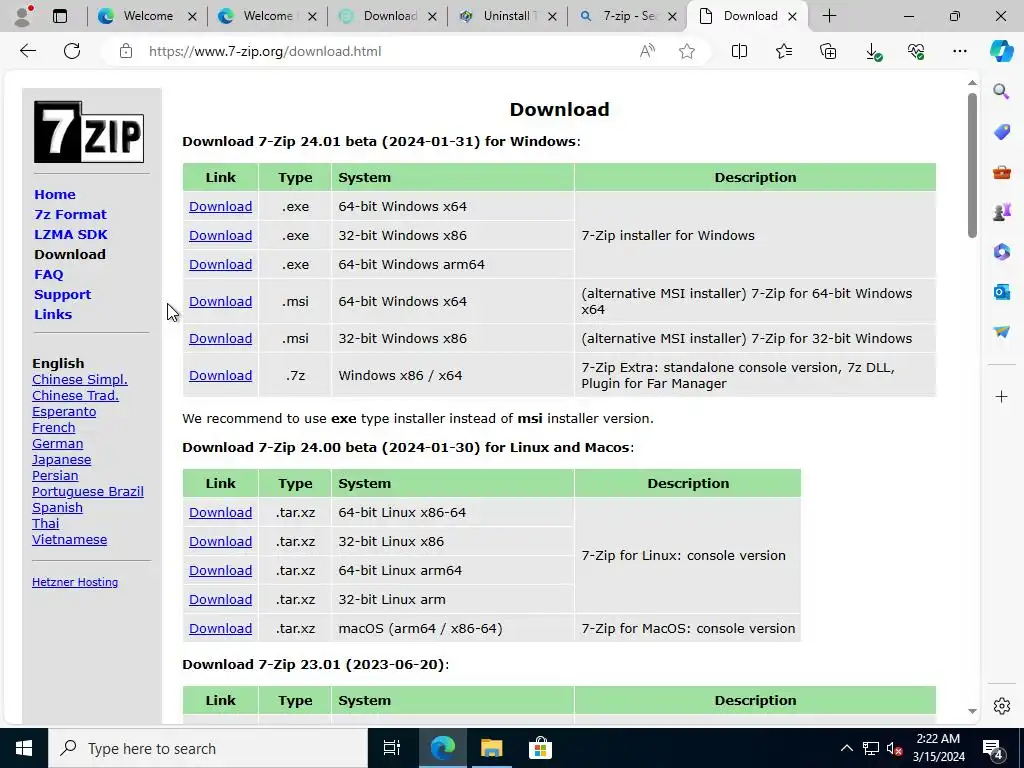1024x768 pixels.
Task: Open Windows Start menu
Action: click(x=24, y=748)
